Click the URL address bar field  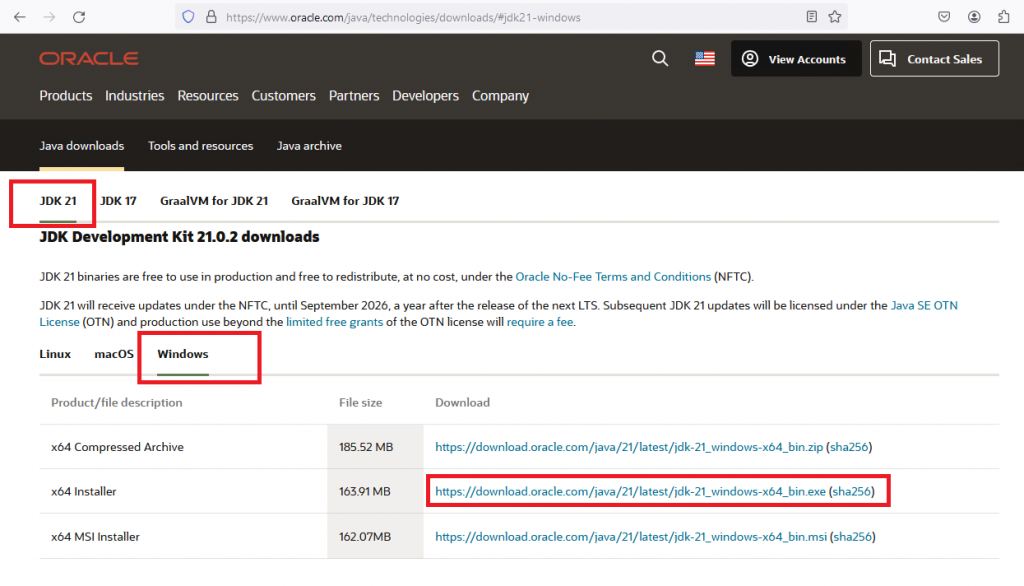(496, 17)
